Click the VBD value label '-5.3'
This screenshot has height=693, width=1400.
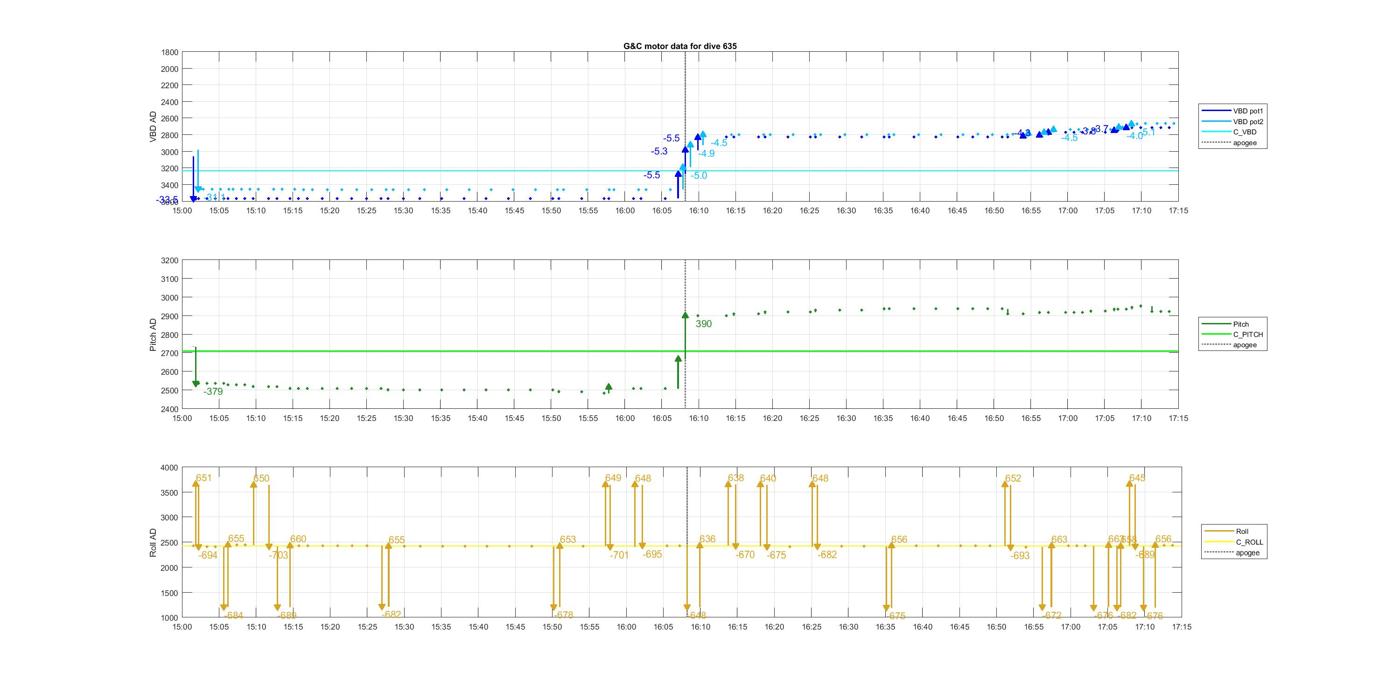pyautogui.click(x=659, y=152)
